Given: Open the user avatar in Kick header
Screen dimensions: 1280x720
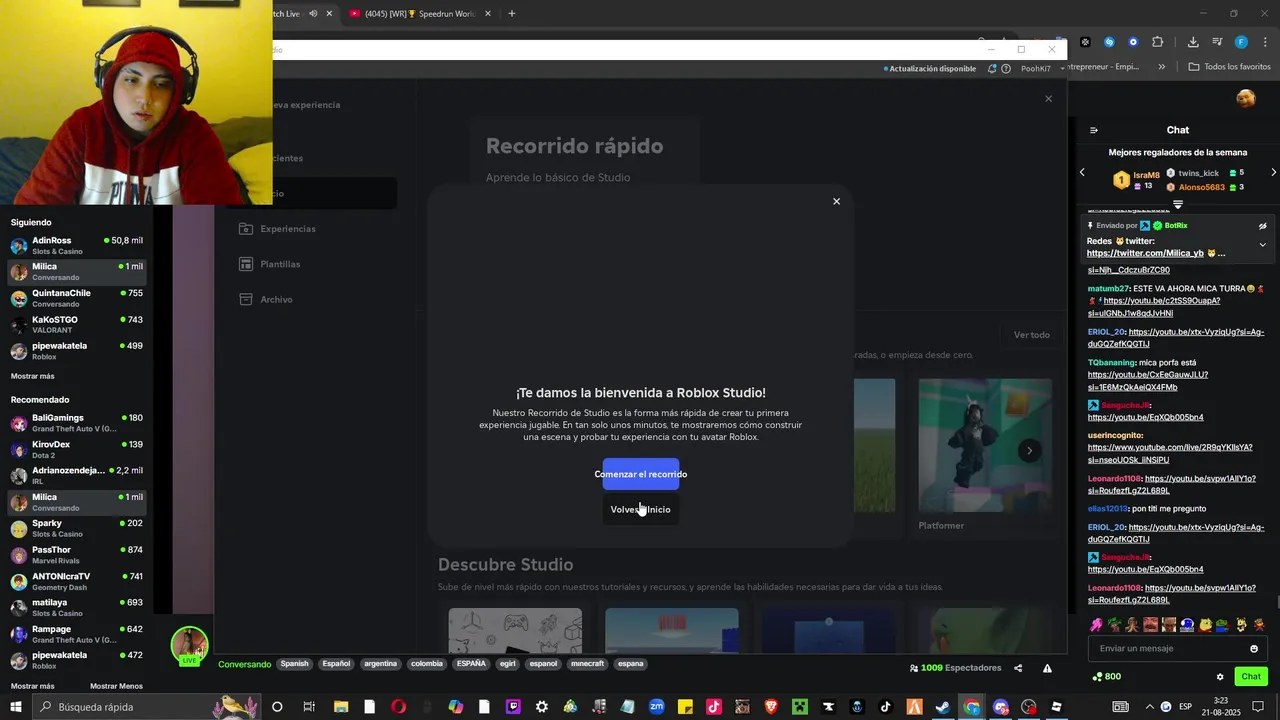Looking at the screenshot, I should click(x=1245, y=98).
